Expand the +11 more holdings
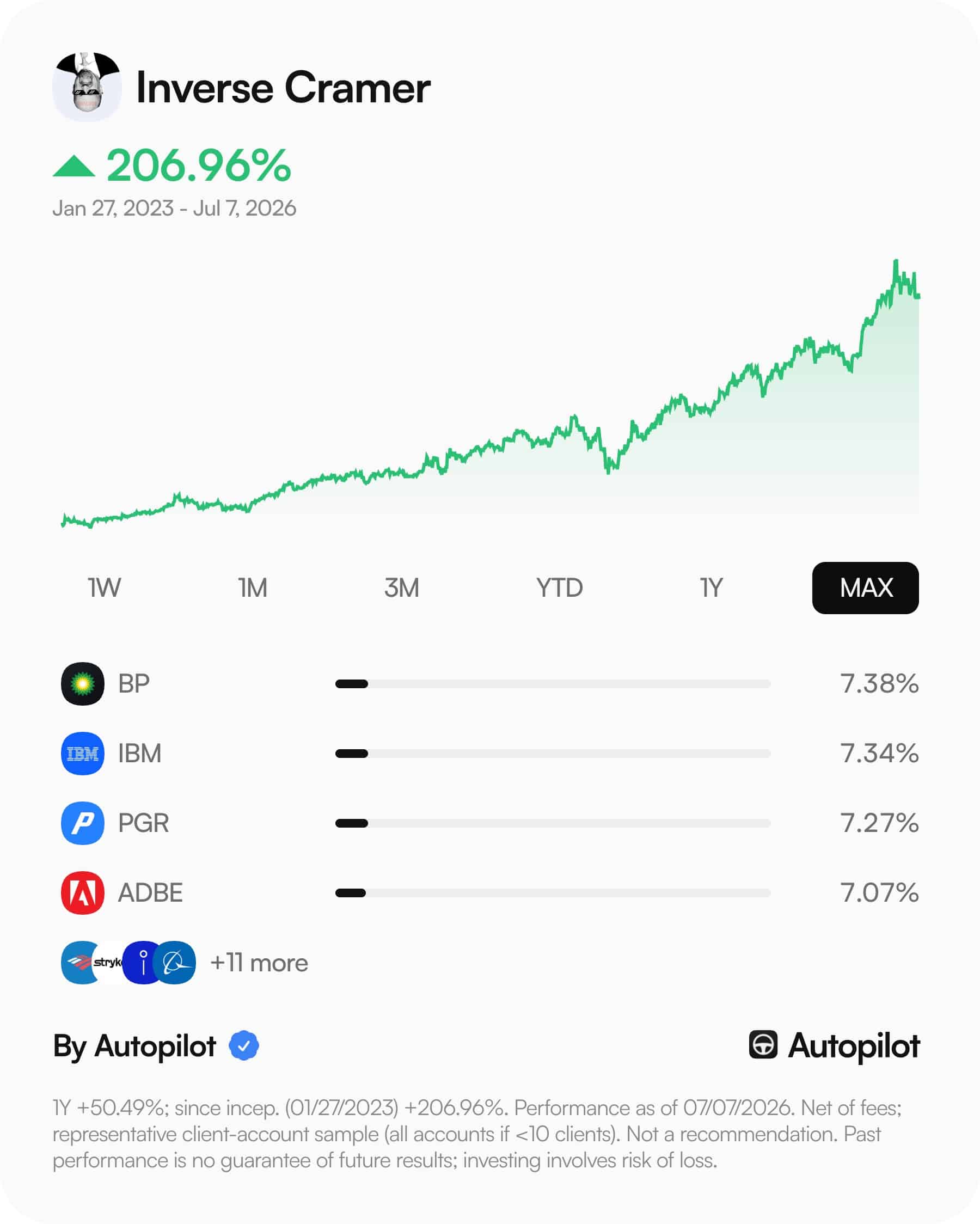 click(x=259, y=963)
